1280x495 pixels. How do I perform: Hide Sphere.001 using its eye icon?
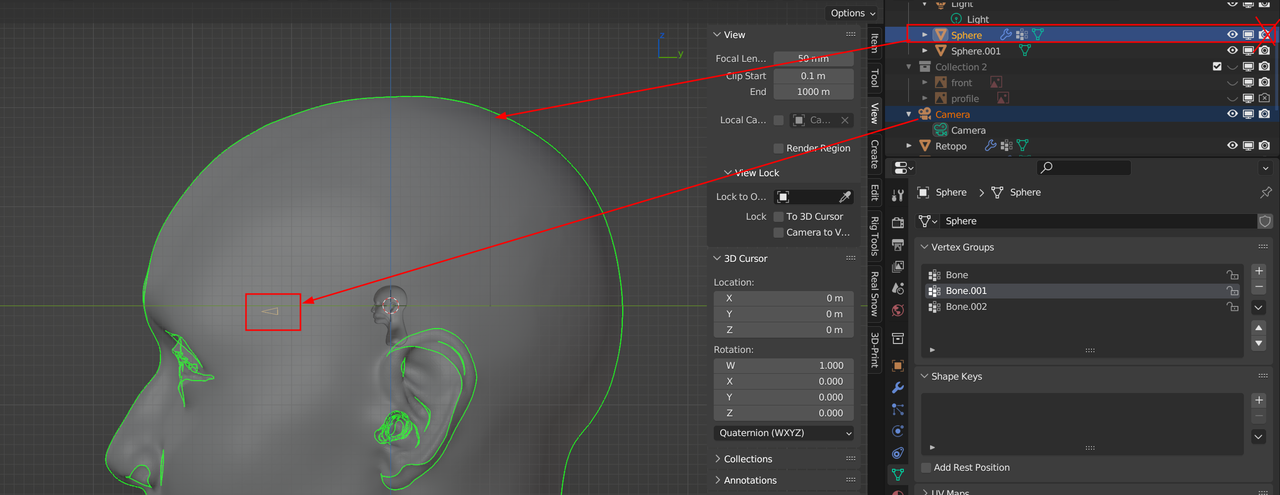[1232, 51]
